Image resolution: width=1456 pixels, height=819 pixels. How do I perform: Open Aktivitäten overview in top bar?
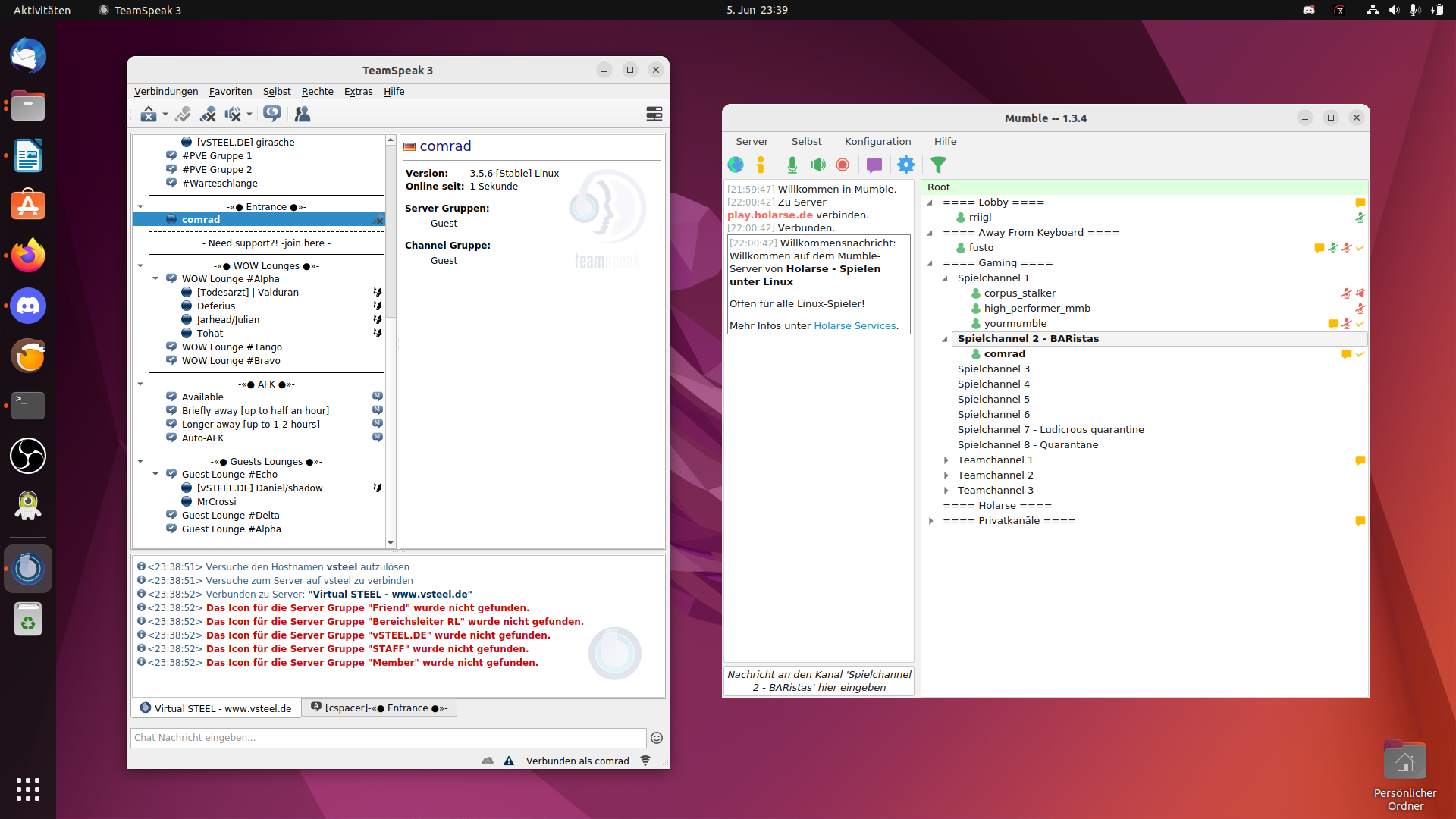(42, 10)
